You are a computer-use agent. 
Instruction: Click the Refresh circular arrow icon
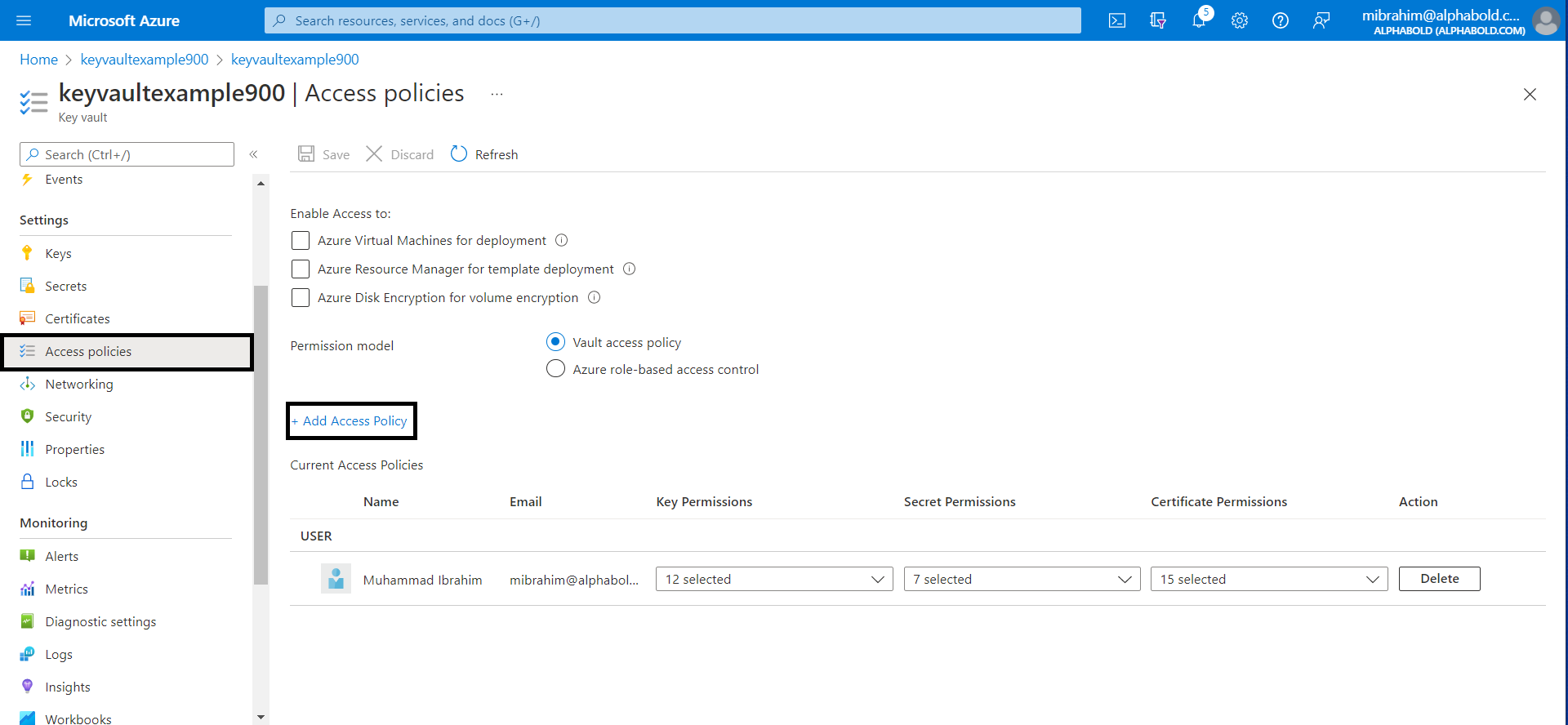[459, 153]
